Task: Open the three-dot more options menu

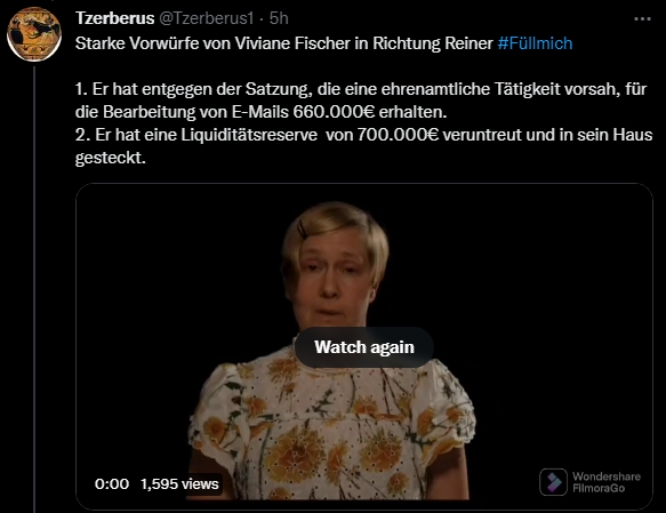Action: [x=642, y=19]
